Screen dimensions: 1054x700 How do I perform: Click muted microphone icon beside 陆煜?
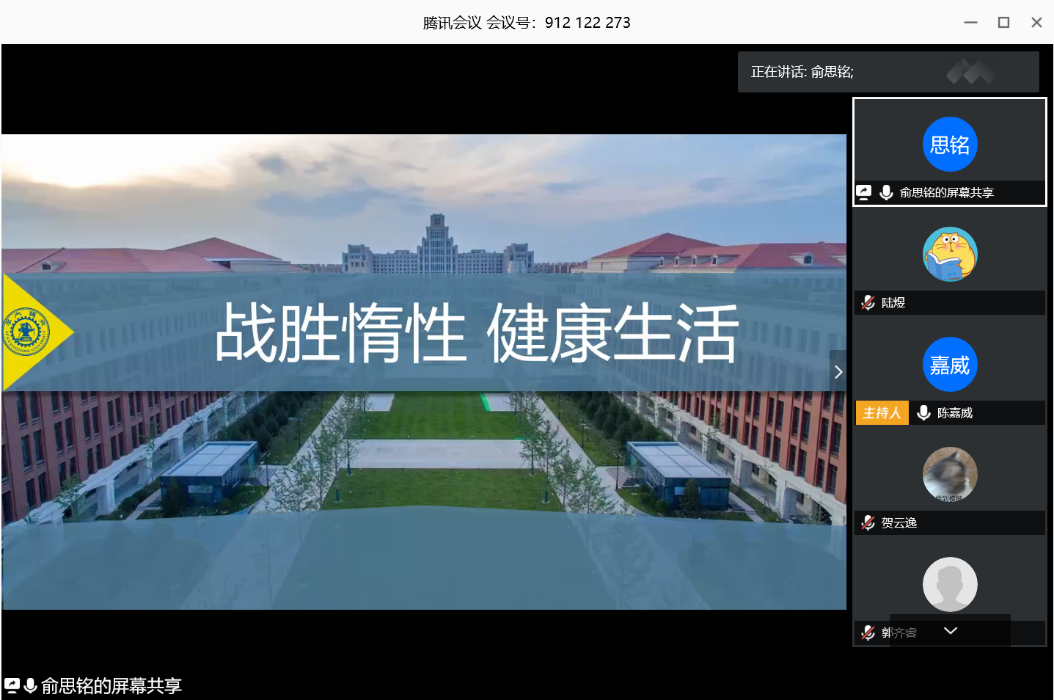[868, 302]
